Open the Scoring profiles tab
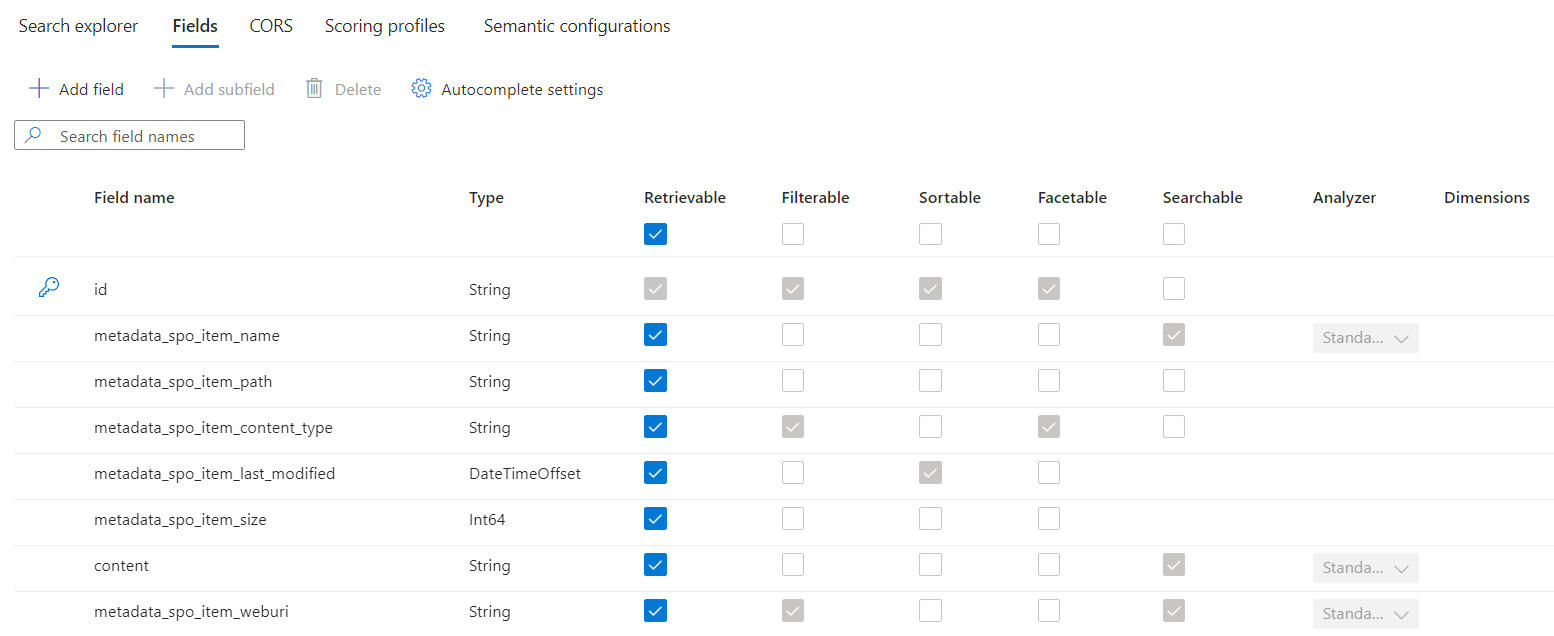 384,25
